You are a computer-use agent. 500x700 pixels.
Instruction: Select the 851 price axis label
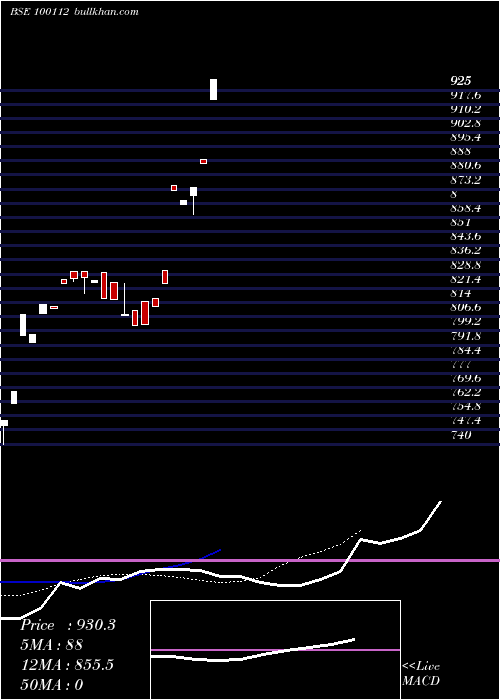pos(460,222)
